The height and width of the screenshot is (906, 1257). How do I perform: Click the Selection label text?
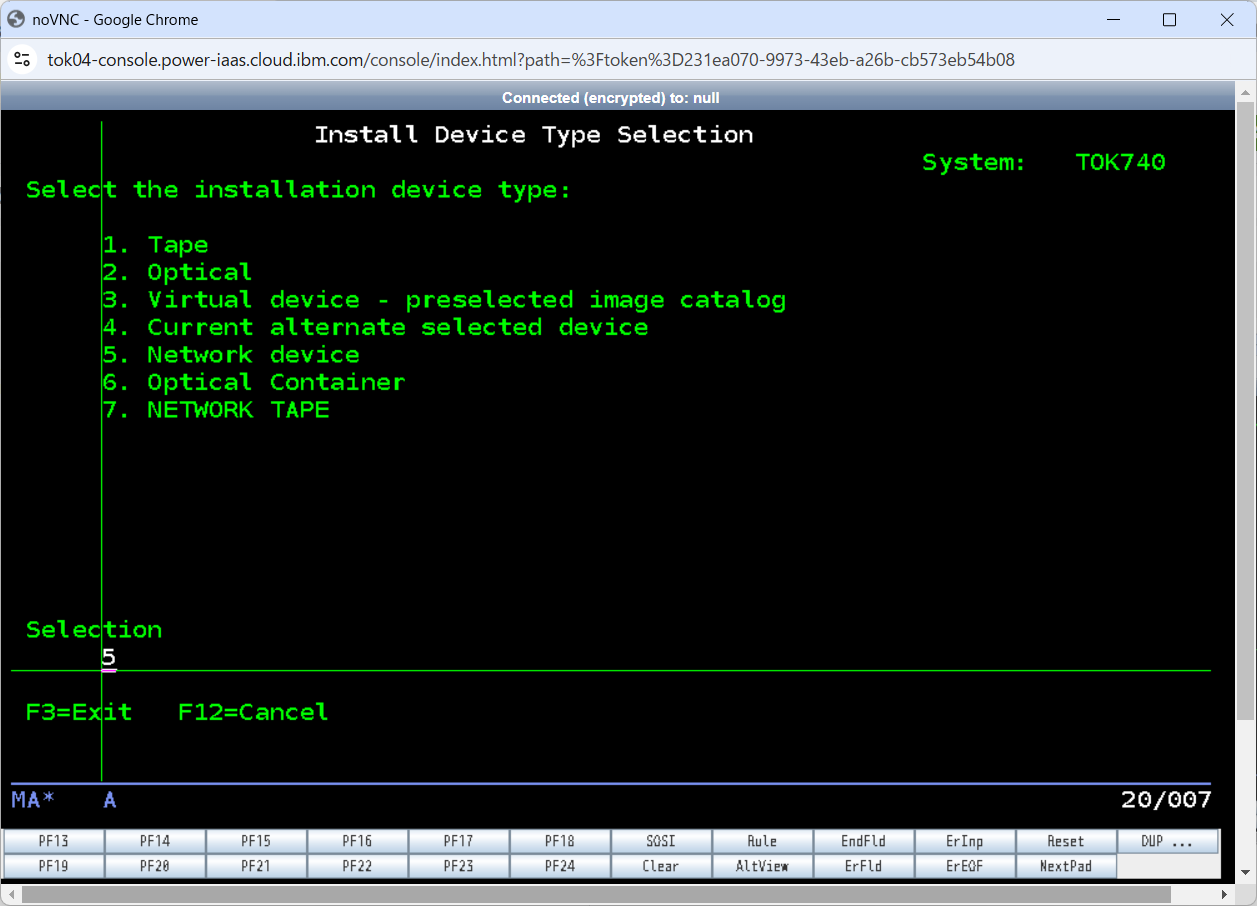pos(94,630)
